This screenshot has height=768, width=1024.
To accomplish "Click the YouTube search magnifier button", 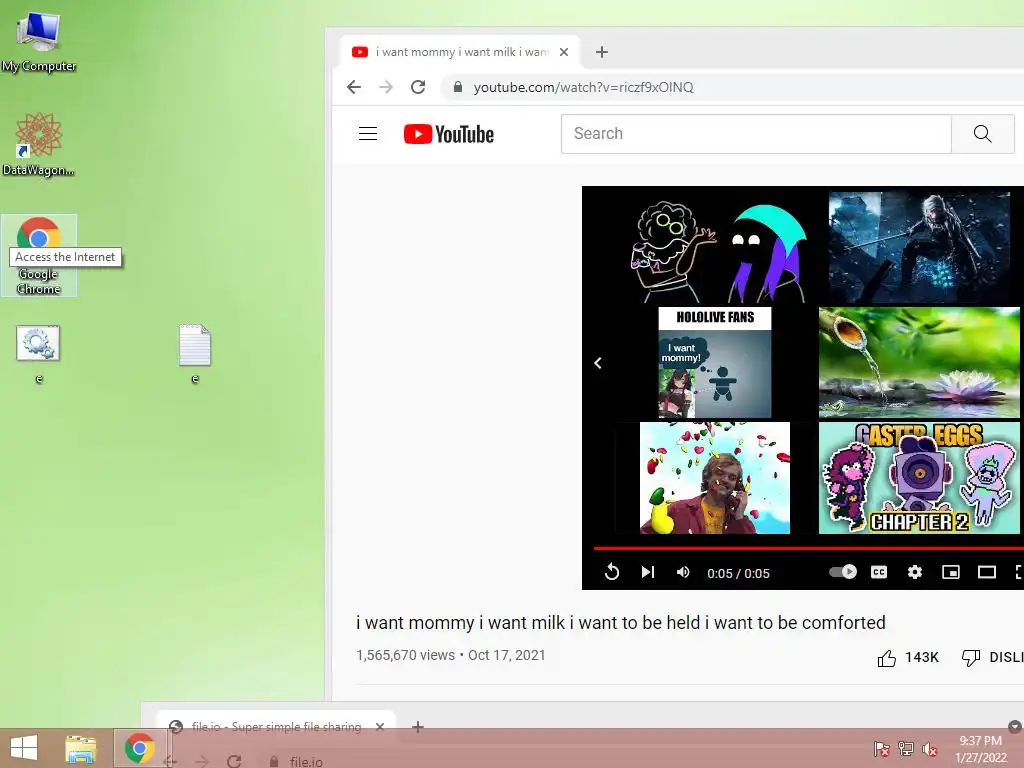I will click(x=982, y=134).
